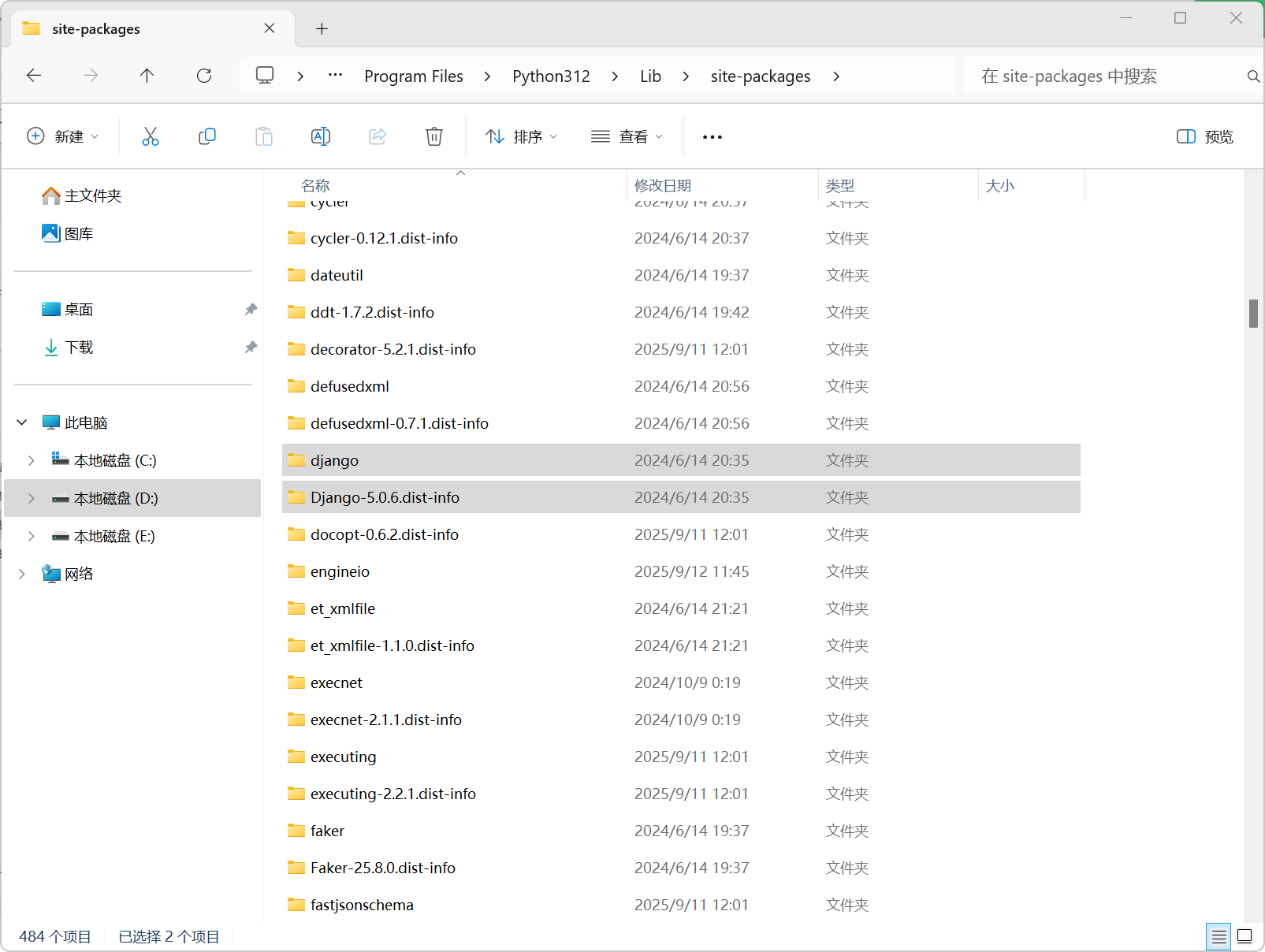
Task: Click the search magnifier icon
Action: (1253, 76)
